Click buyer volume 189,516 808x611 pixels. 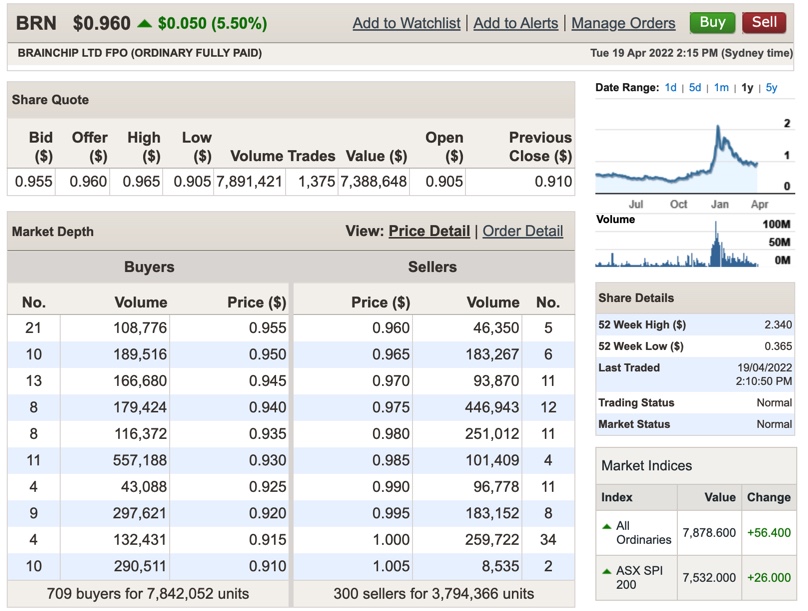coord(140,354)
